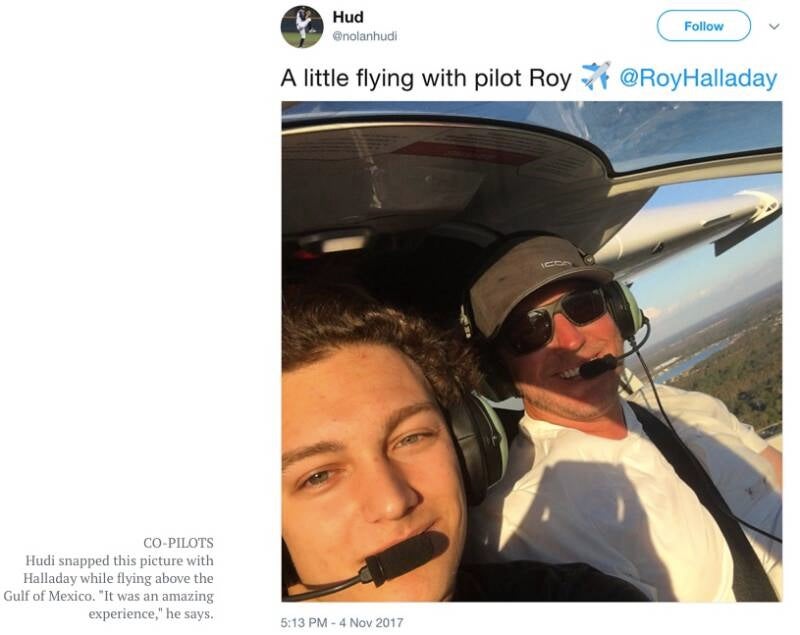The width and height of the screenshot is (800, 635).
Task: Open the @RoyHalladay mention link
Action: (698, 79)
